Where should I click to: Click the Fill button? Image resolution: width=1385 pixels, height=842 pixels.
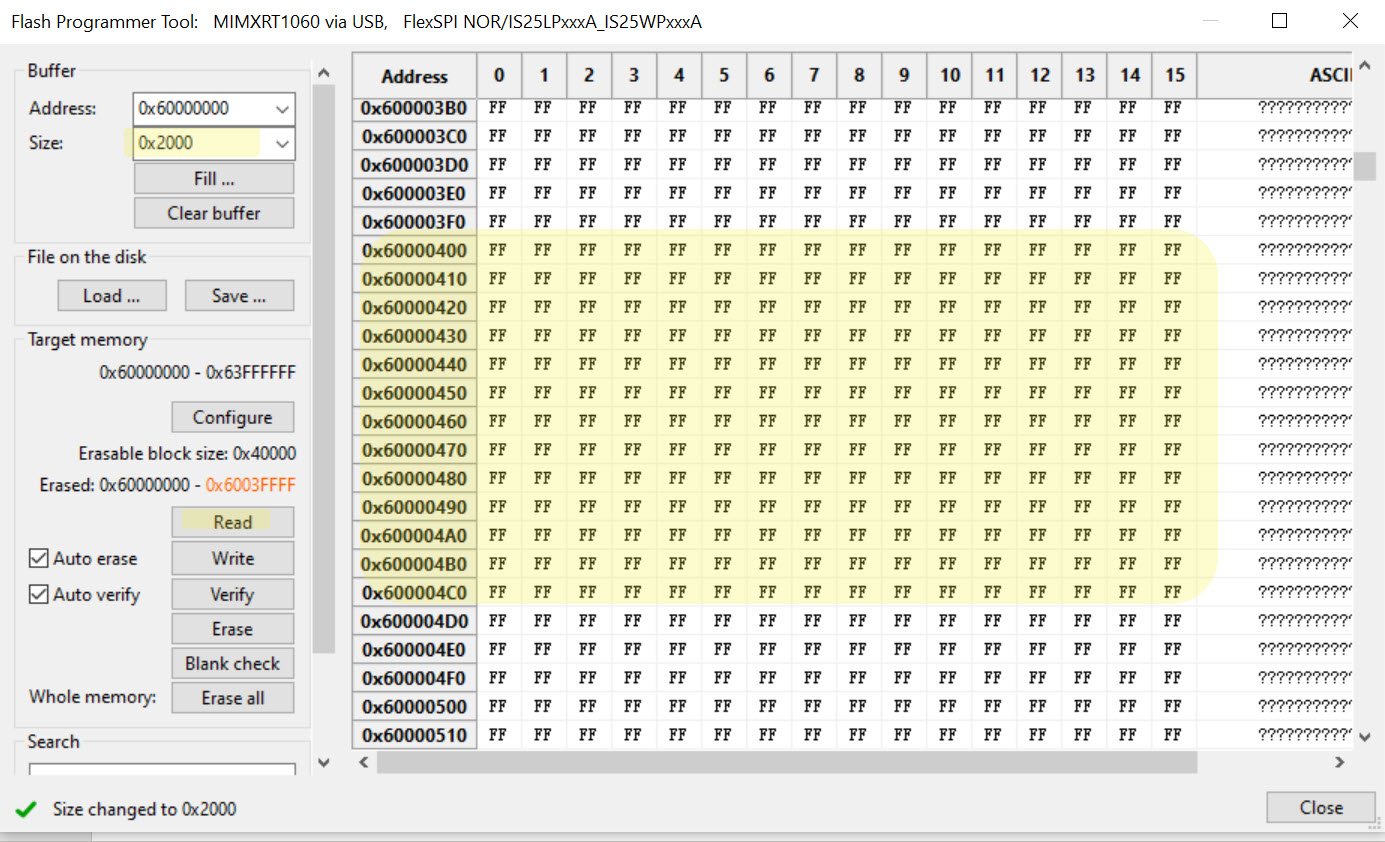point(213,178)
